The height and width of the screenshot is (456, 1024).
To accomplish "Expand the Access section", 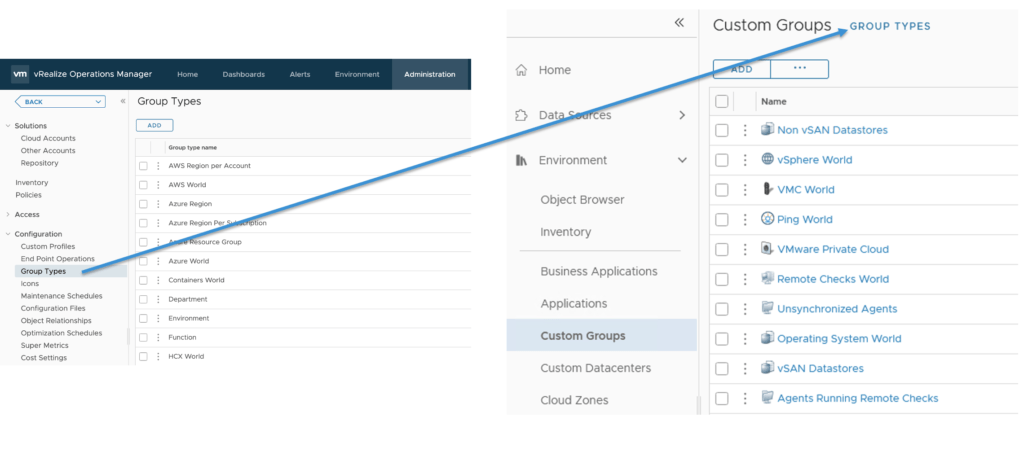I will tap(9, 214).
